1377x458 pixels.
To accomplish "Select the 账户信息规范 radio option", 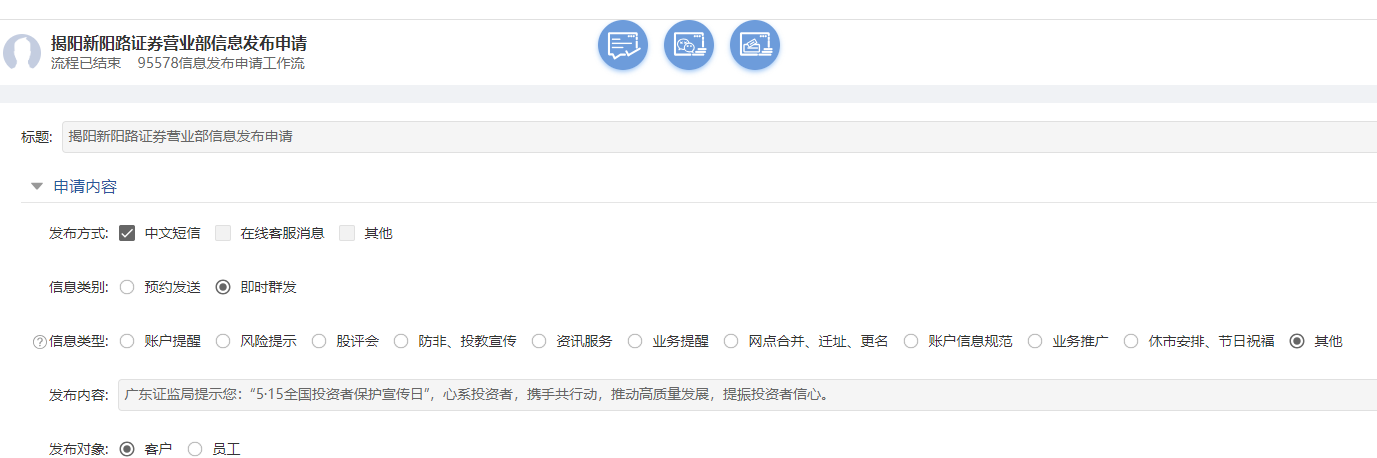I will (x=911, y=341).
